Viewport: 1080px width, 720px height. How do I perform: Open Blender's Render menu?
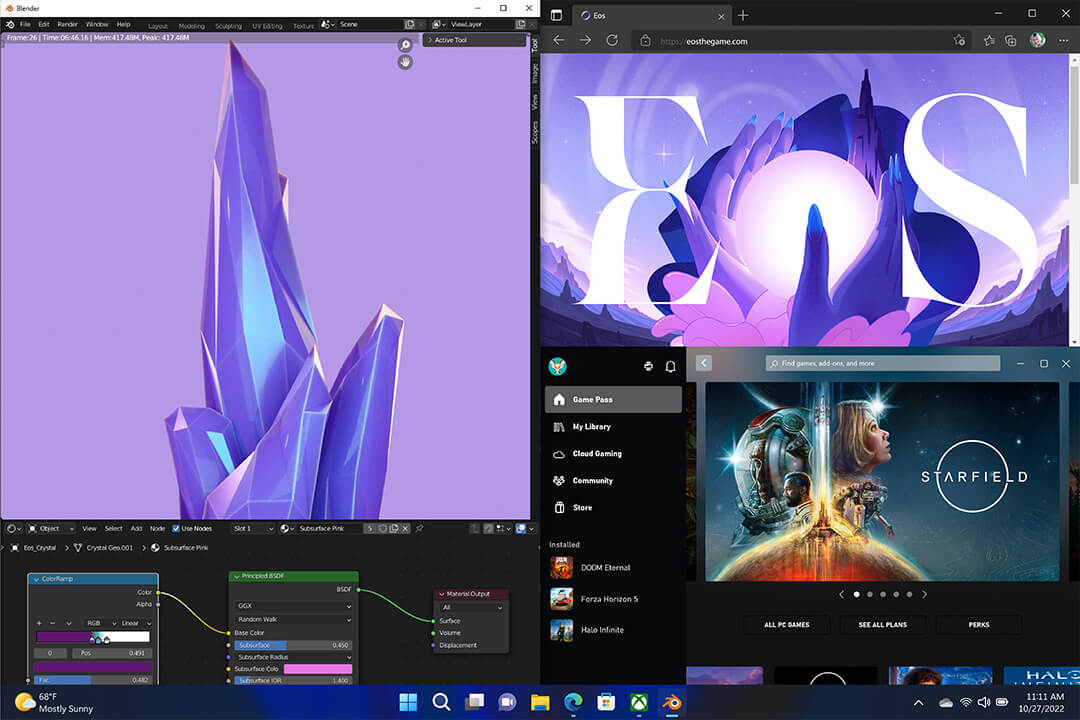pos(67,23)
